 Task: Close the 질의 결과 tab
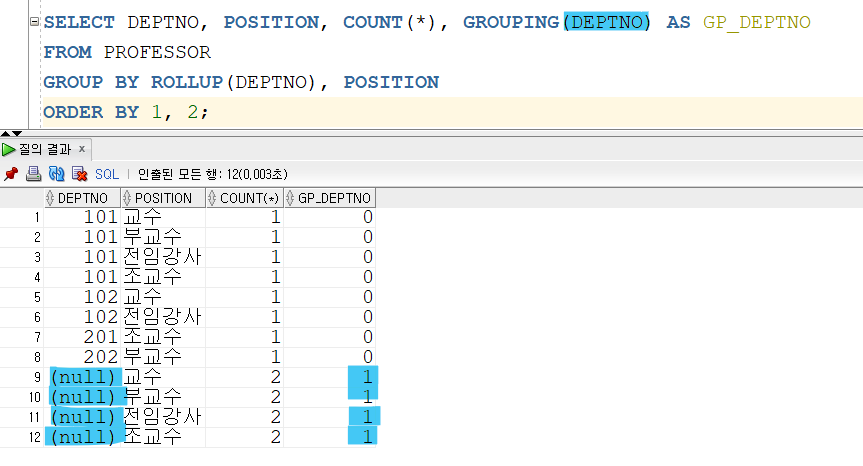pyautogui.click(x=82, y=149)
